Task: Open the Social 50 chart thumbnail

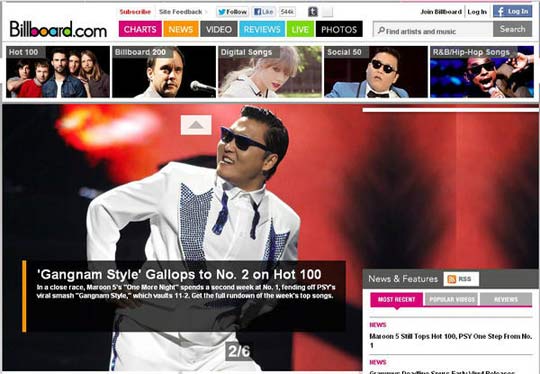Action: coord(376,72)
